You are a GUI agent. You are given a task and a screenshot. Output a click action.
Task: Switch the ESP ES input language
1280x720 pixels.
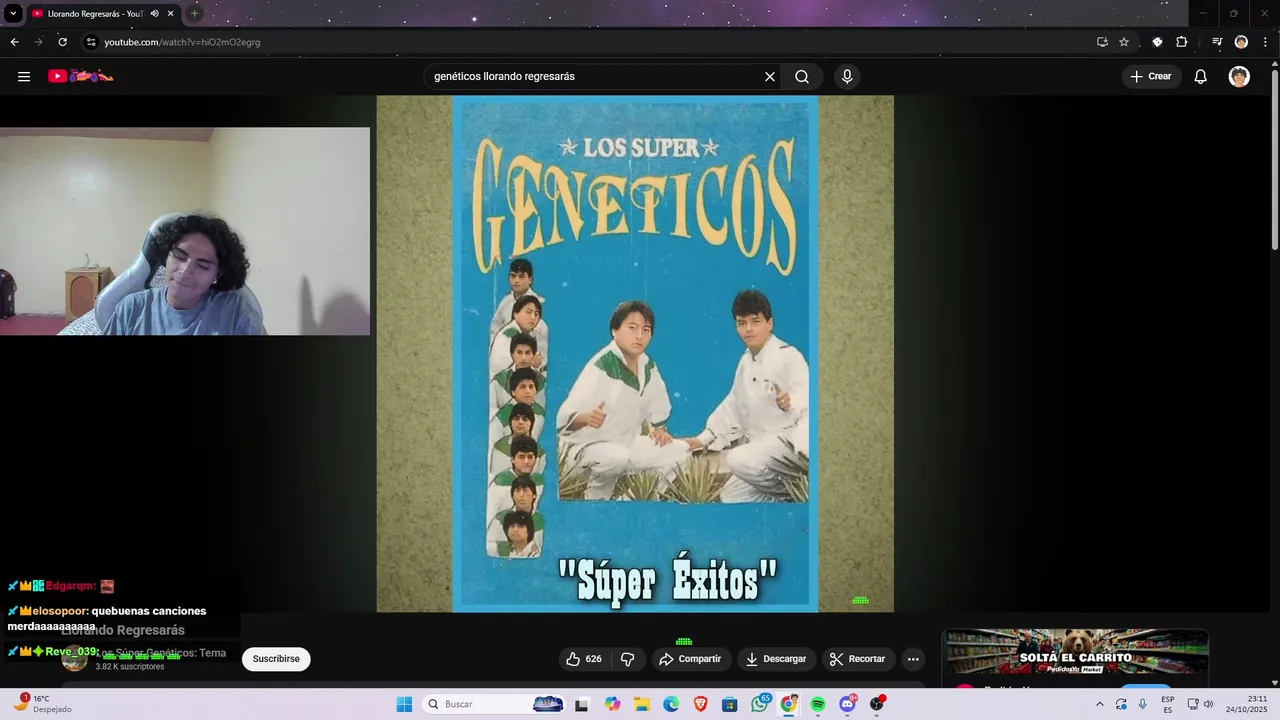coord(1168,704)
